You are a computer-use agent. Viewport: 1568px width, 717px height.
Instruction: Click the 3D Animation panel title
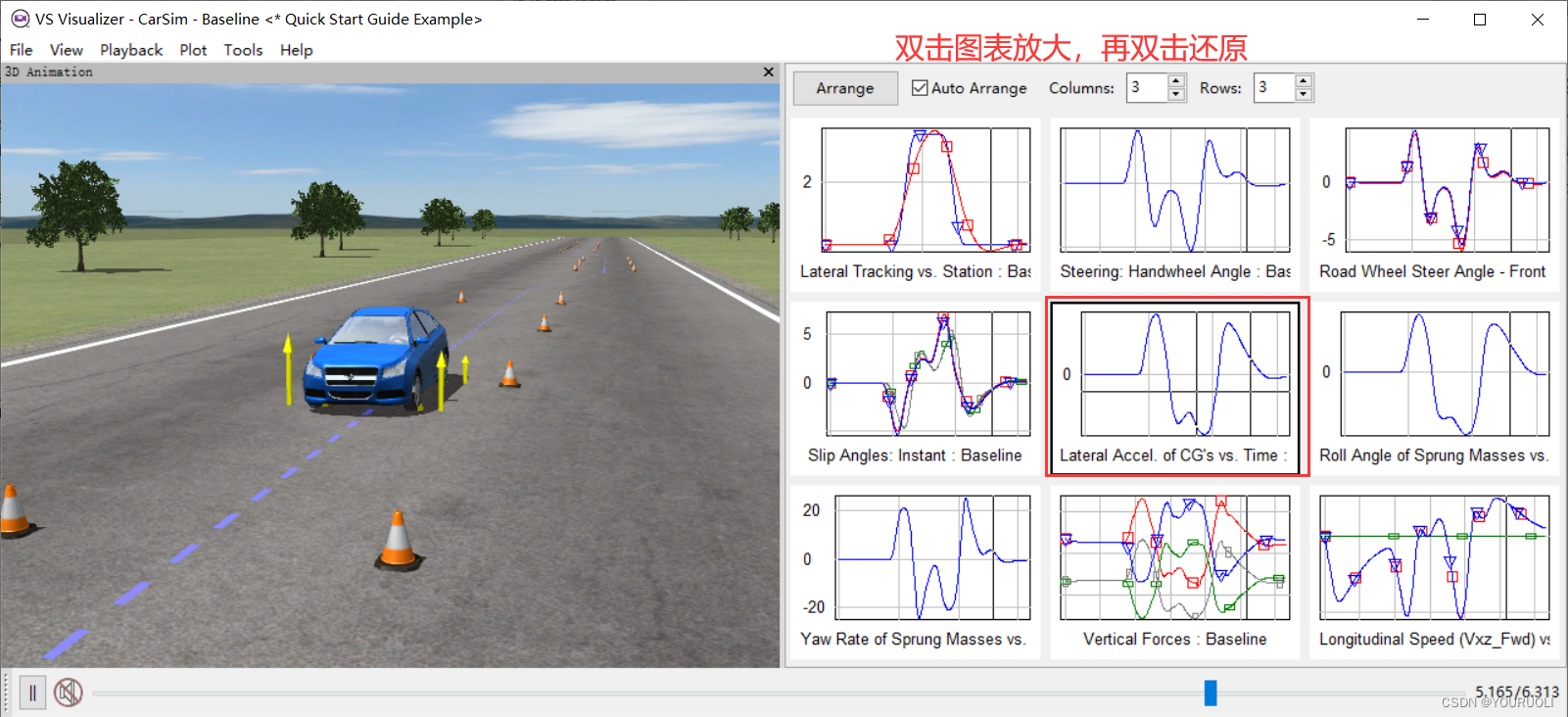pos(49,72)
